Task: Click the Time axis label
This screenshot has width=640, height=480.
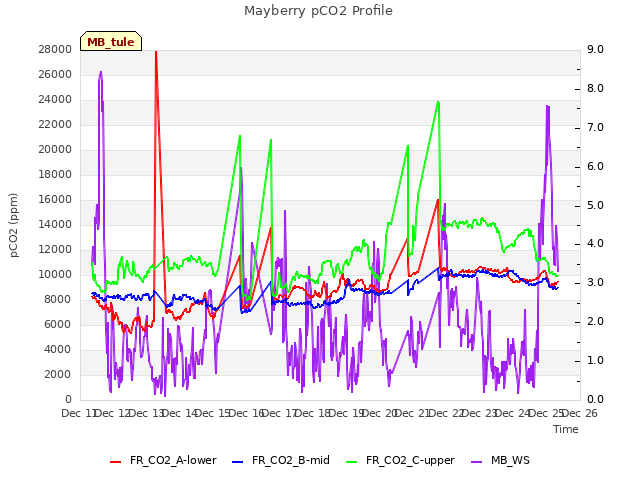Action: pyautogui.click(x=566, y=429)
